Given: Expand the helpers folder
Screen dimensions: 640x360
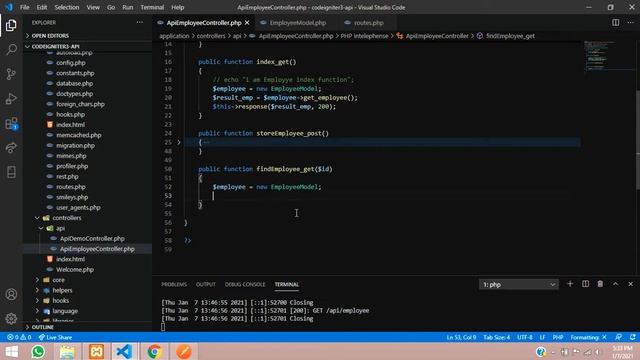Looking at the screenshot, I should 62,290.
